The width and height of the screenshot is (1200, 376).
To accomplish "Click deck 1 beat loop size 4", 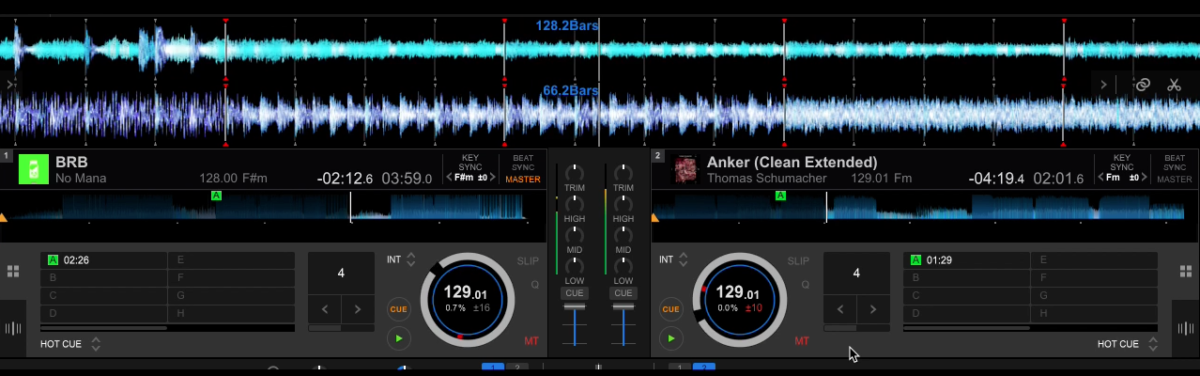I will coord(341,272).
